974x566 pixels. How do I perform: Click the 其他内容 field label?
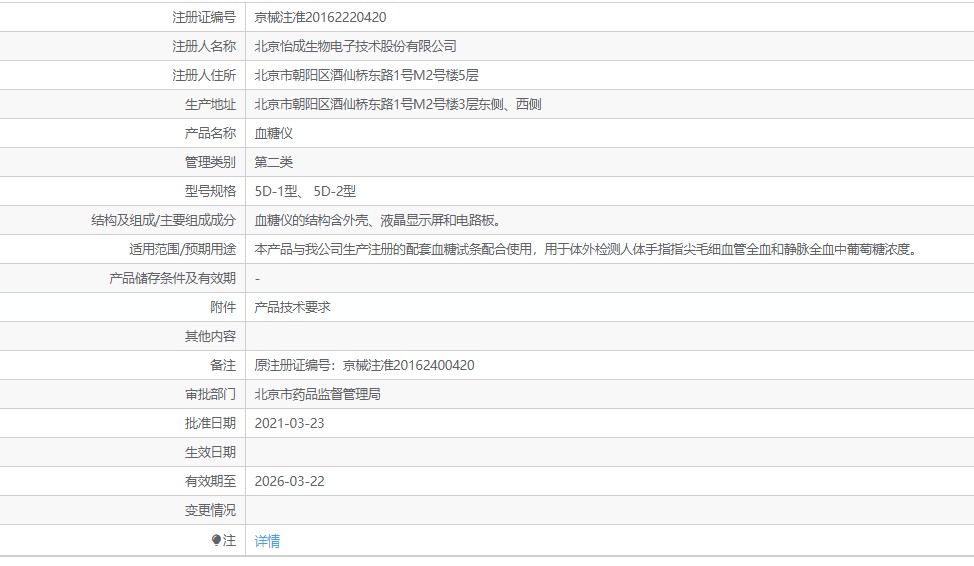tap(211, 336)
